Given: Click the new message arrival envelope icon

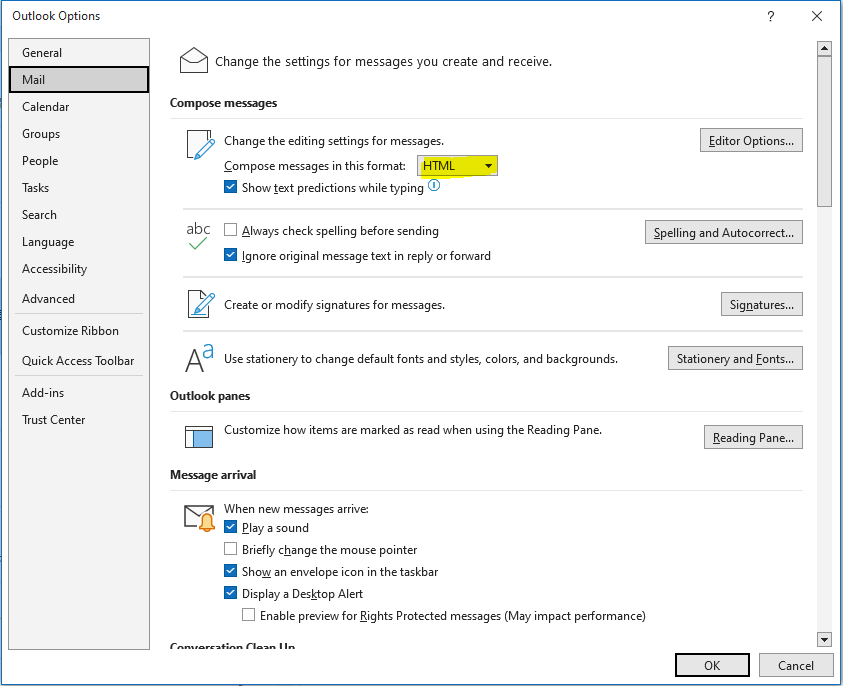Looking at the screenshot, I should [x=198, y=515].
